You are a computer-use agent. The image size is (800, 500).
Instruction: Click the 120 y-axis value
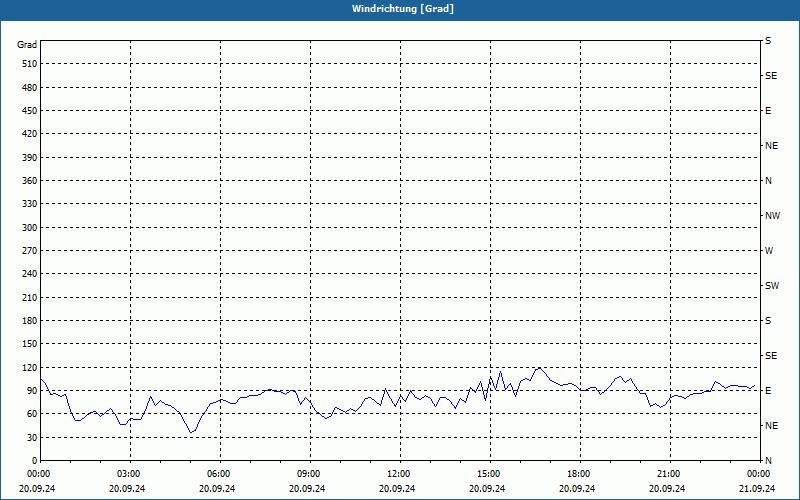tap(29, 367)
